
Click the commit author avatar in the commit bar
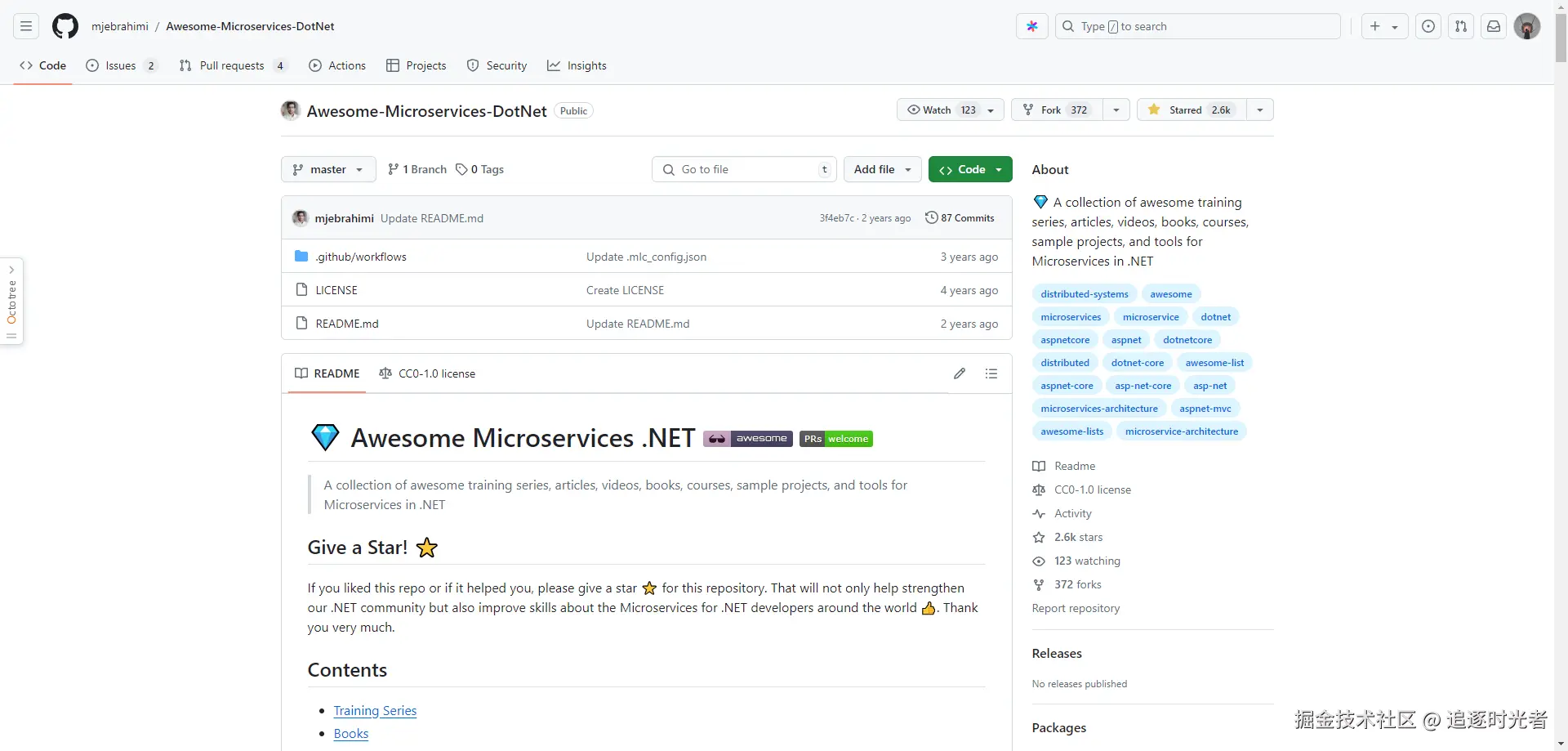coord(301,218)
